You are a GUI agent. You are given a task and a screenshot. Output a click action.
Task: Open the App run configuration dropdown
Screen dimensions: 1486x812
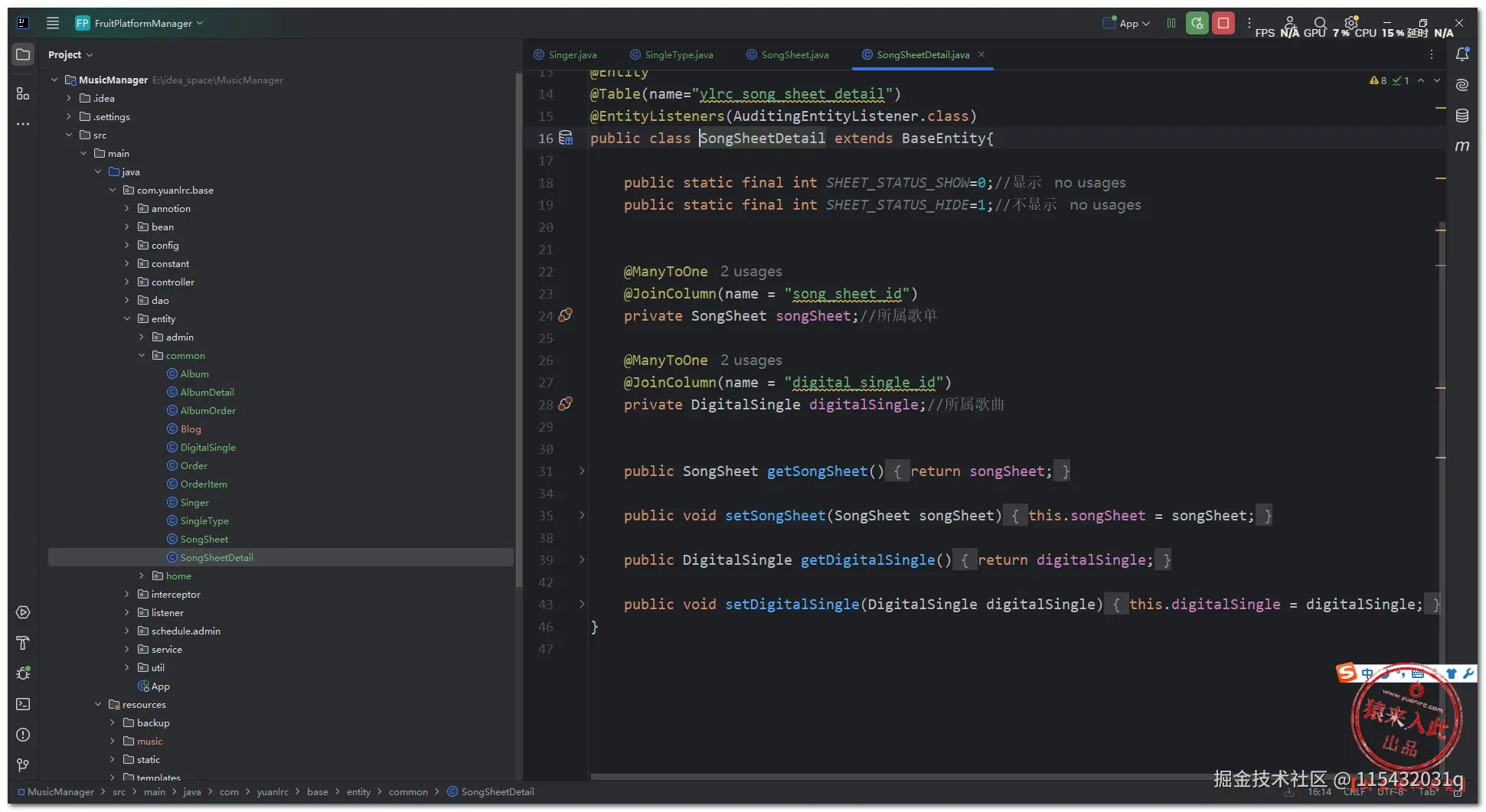pos(1126,23)
